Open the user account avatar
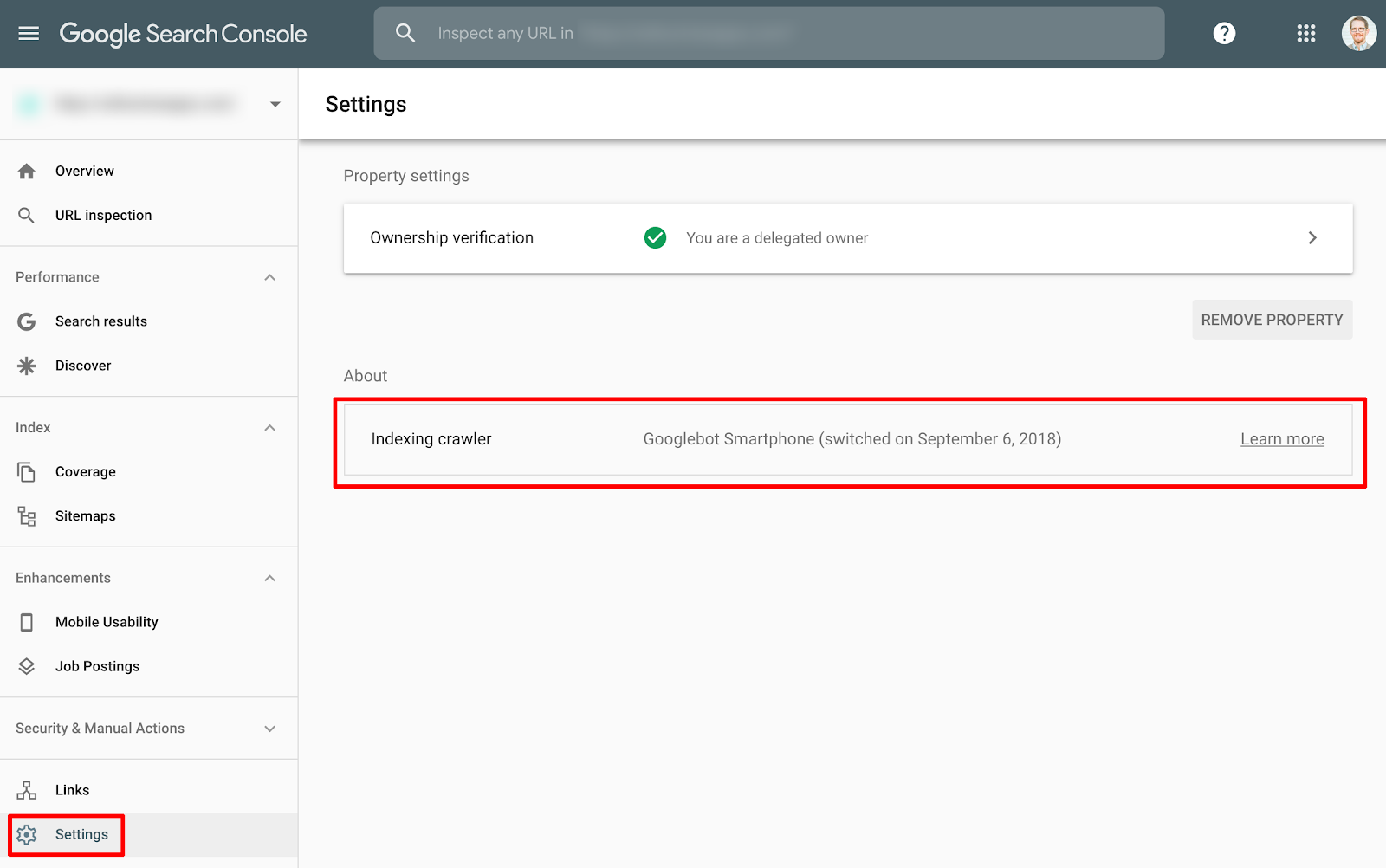This screenshot has height=868, width=1386. tap(1358, 33)
